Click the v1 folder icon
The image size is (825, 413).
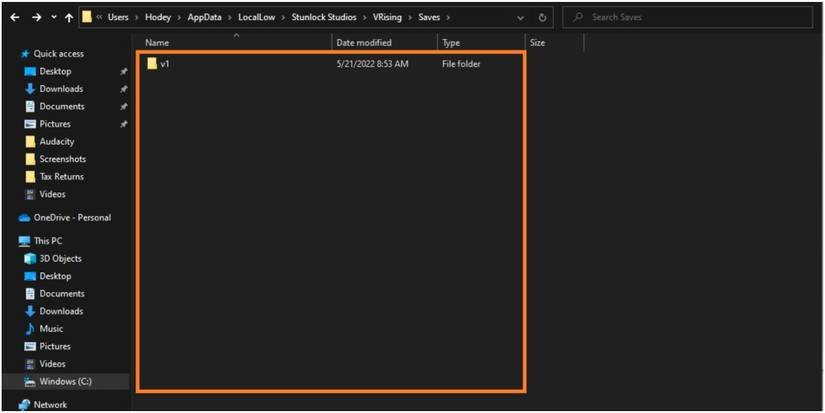[x=152, y=64]
